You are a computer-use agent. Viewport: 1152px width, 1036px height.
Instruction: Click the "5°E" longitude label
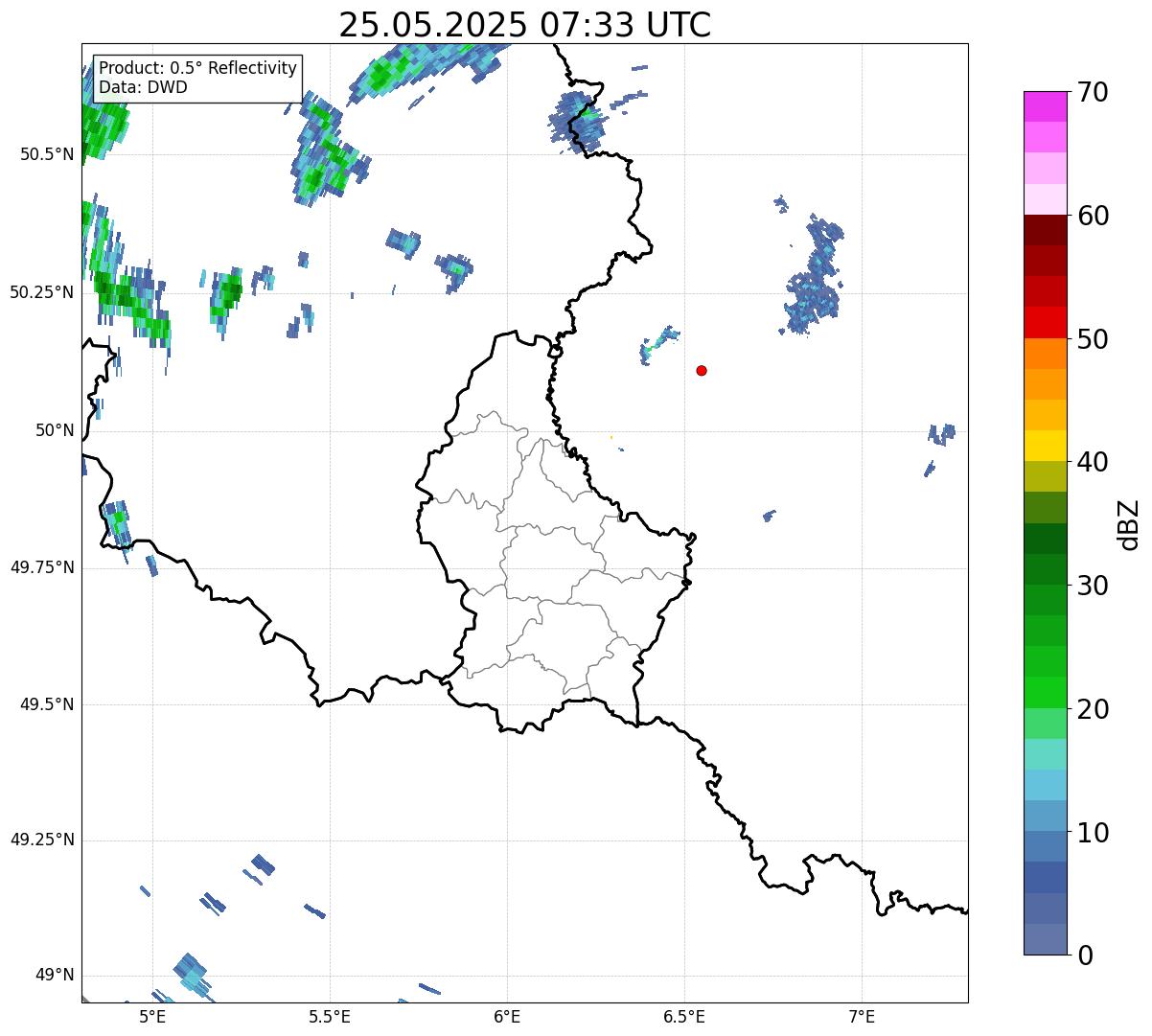point(152,1016)
